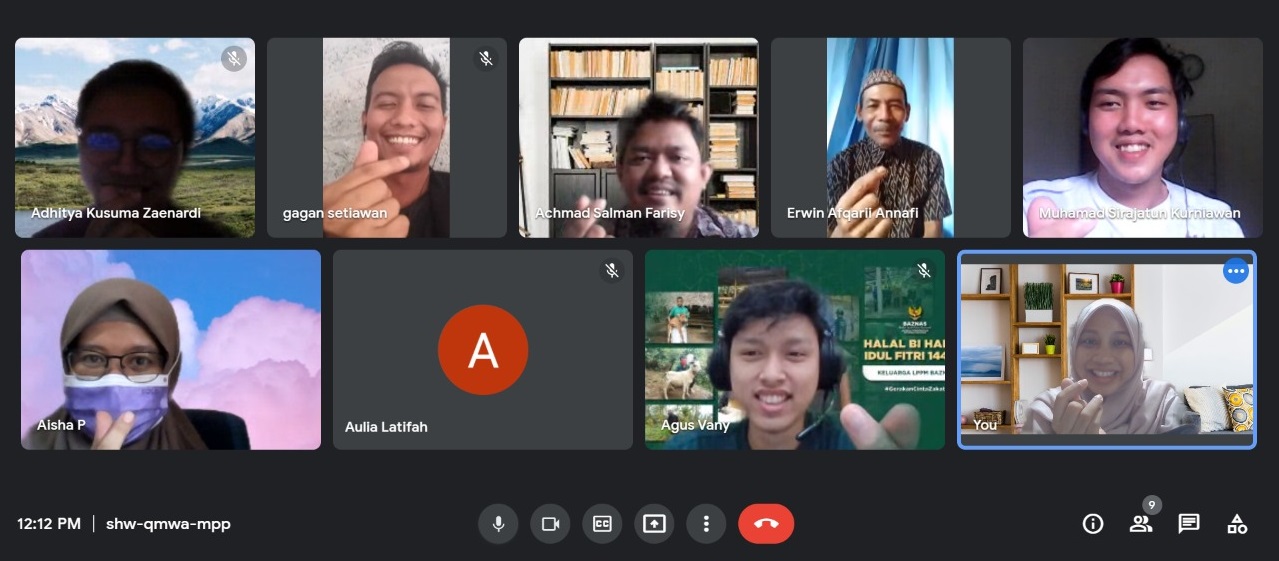The height and width of the screenshot is (561, 1279).
Task: Show the participants list panel
Action: [x=1140, y=524]
